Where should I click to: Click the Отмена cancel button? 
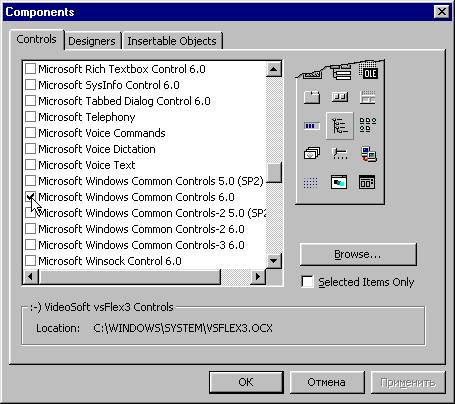[326, 382]
